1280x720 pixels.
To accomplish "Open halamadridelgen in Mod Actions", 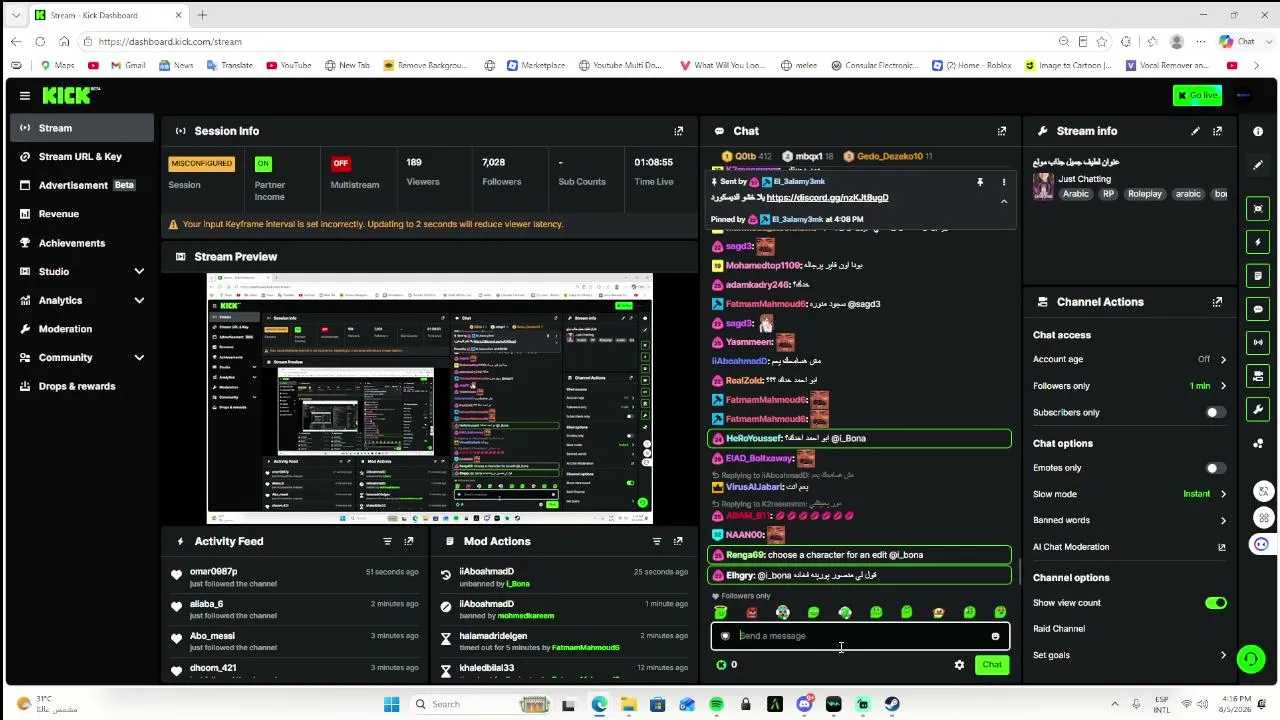I will click(x=493, y=636).
